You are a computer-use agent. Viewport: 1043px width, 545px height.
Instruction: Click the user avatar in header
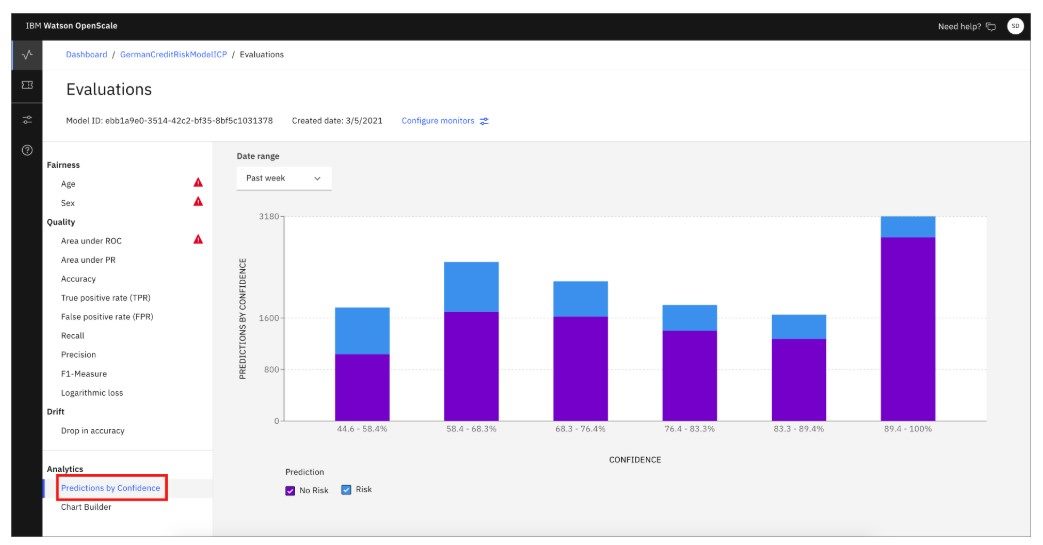1014,26
